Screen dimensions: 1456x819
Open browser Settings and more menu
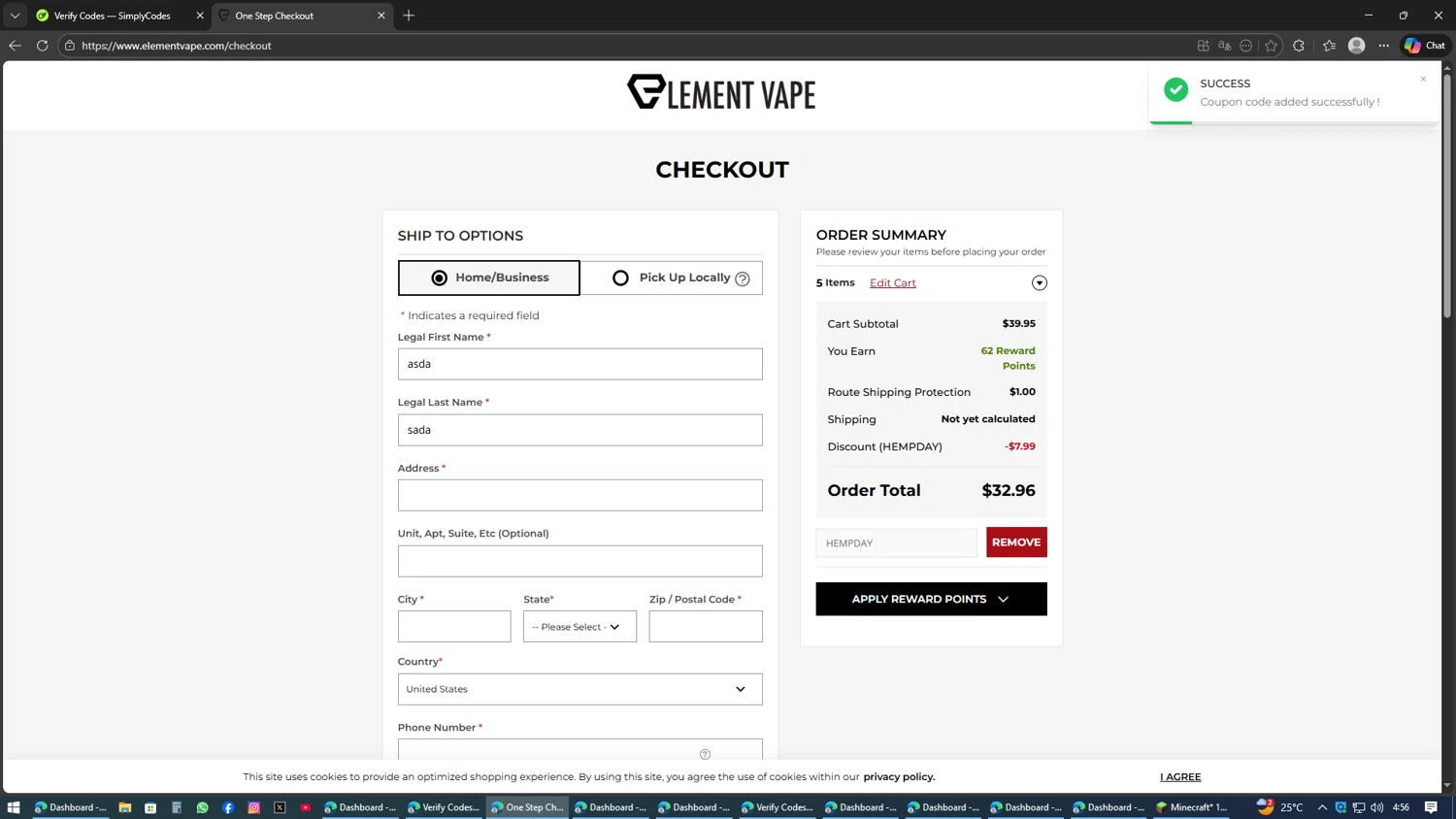coord(1384,46)
